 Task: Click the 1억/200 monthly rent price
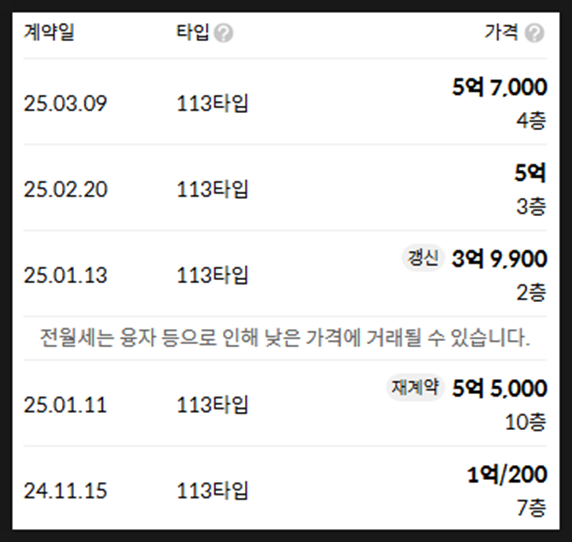(507, 475)
